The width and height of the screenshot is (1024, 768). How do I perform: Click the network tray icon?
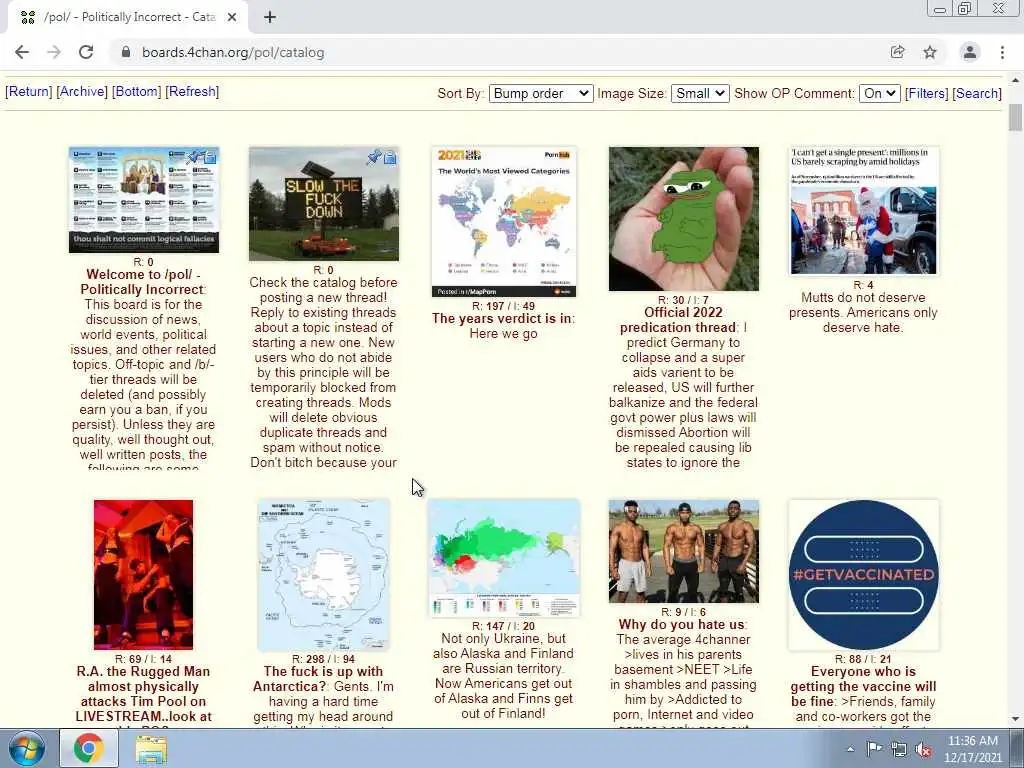pyautogui.click(x=899, y=750)
